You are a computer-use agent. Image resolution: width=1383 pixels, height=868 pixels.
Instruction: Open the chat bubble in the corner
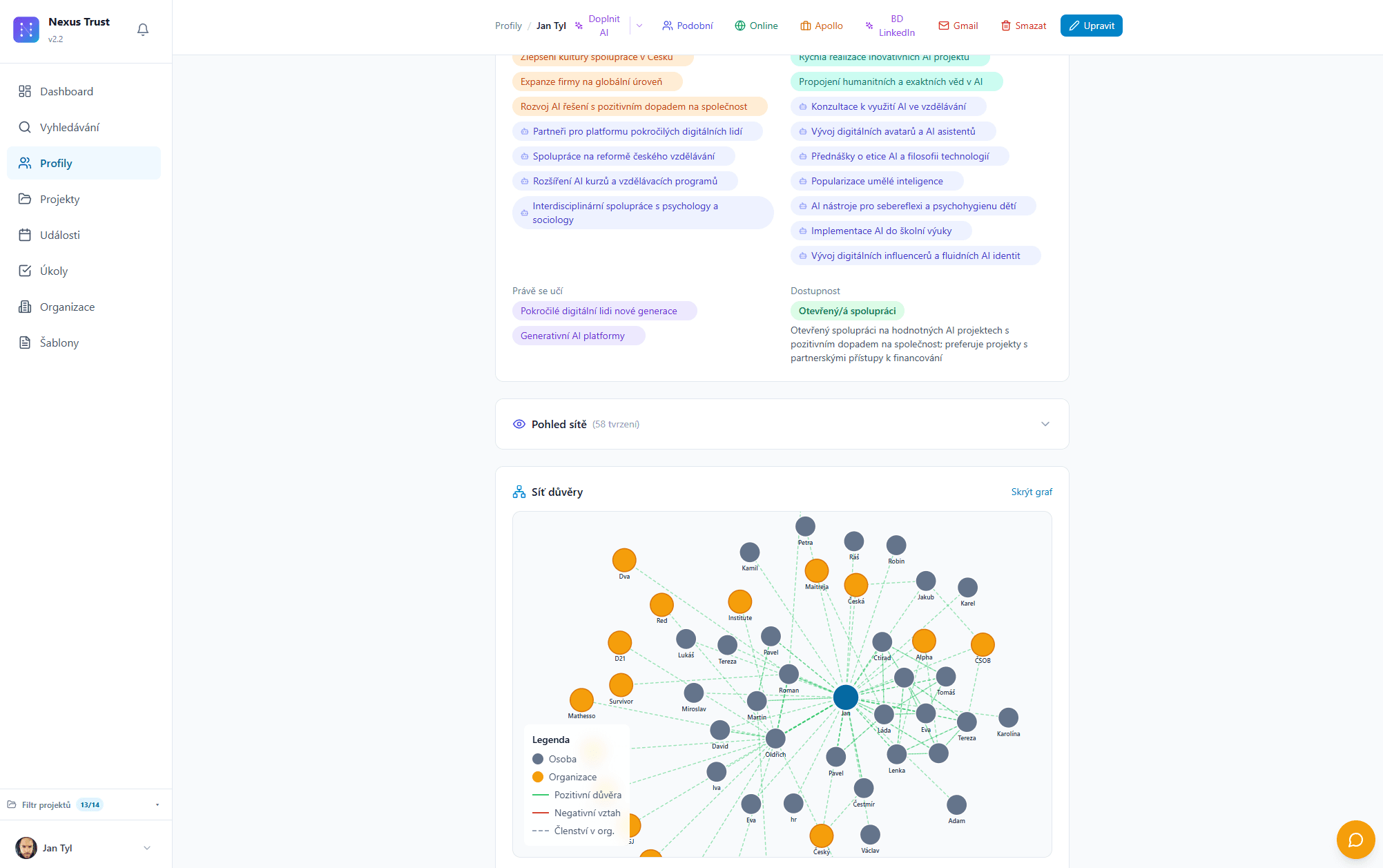click(1355, 840)
